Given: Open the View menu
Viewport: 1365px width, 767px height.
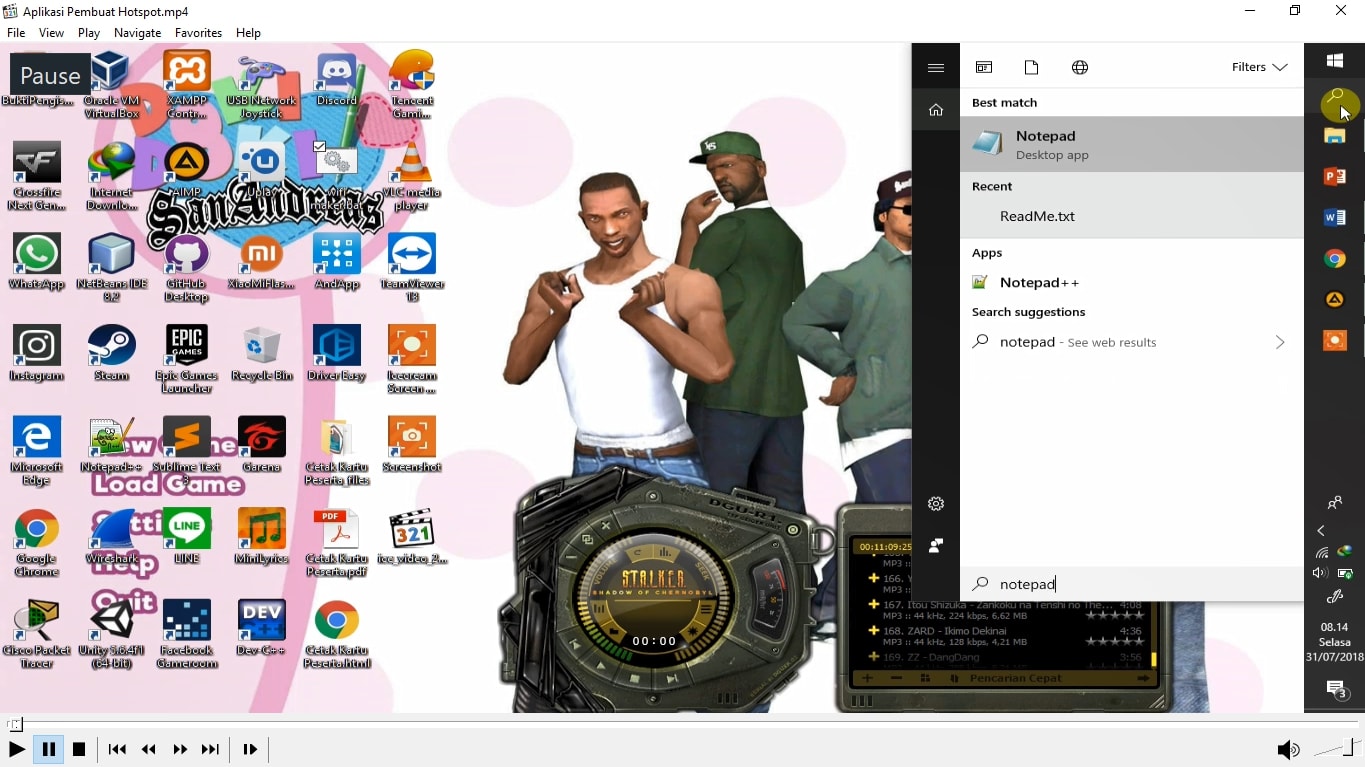Looking at the screenshot, I should (51, 33).
